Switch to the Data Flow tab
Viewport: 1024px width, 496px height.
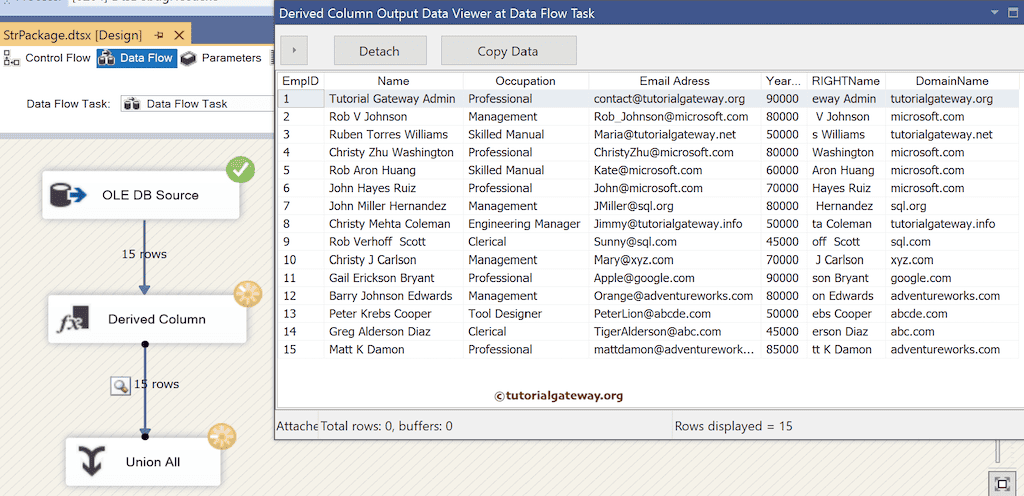[136, 58]
